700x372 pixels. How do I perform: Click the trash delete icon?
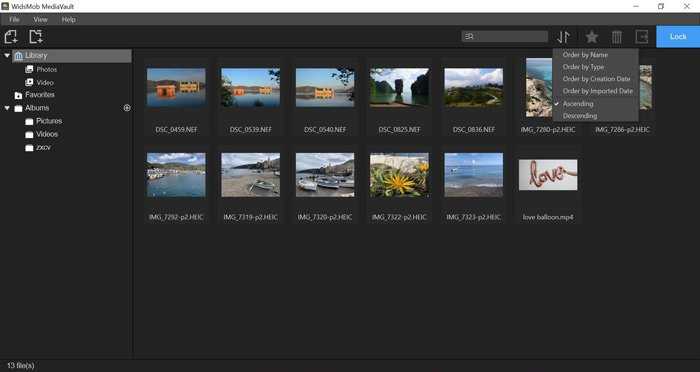pos(617,37)
